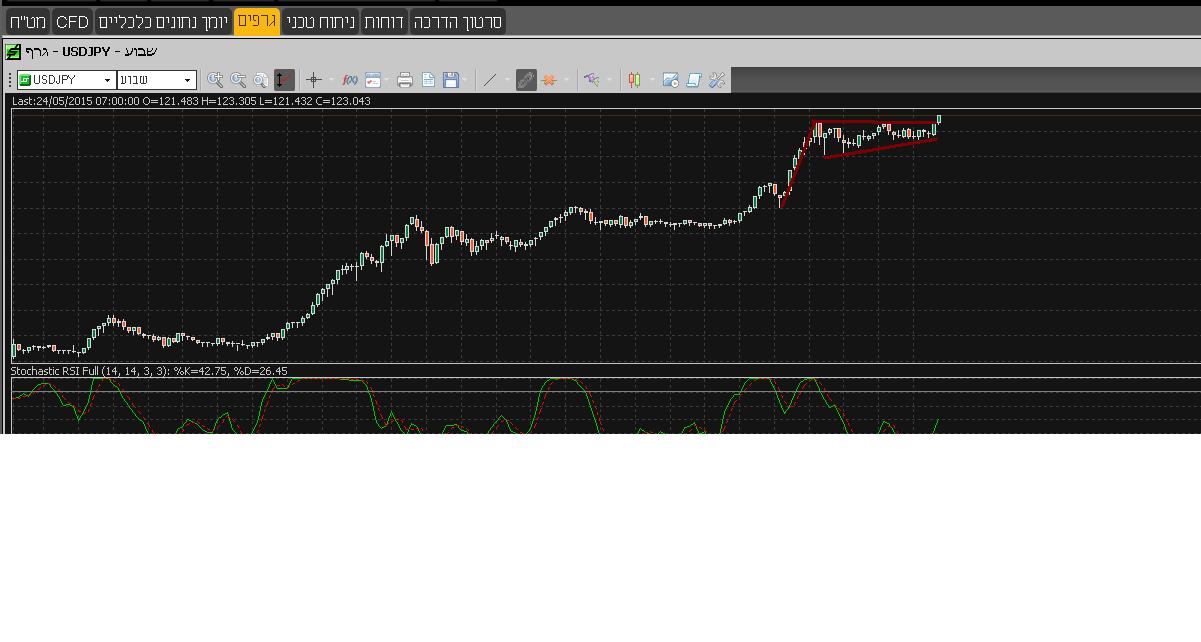Expand the save icon dropdown arrow
This screenshot has height=642, width=1201.
click(x=466, y=80)
